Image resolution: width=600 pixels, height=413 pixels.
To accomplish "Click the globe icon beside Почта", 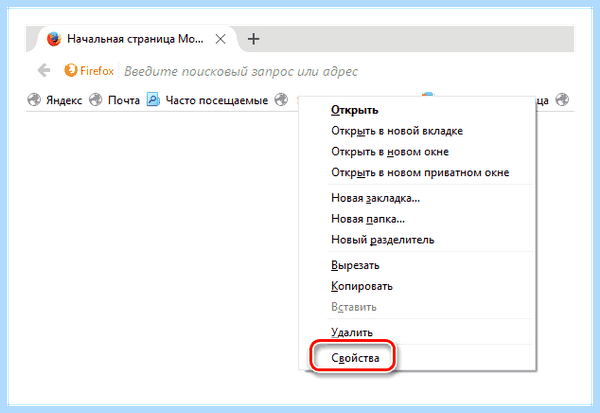I will click(x=96, y=100).
